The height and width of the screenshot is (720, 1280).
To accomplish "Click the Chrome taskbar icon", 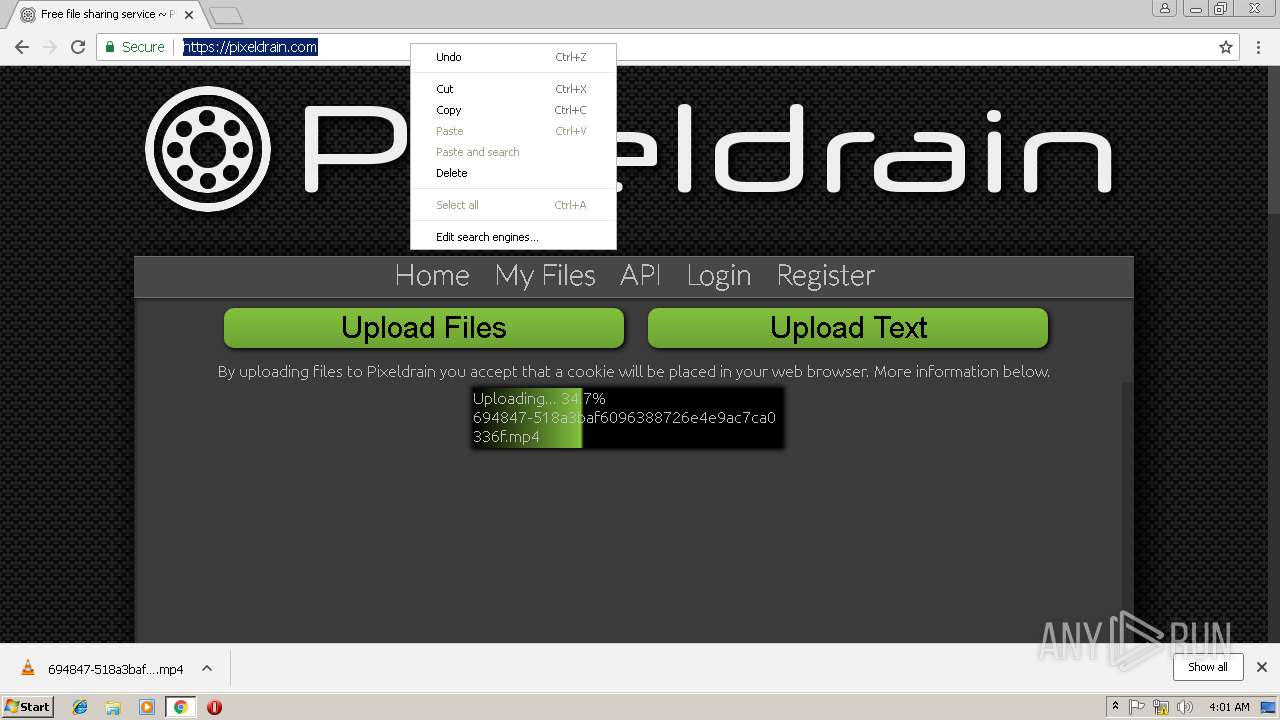I will (180, 707).
